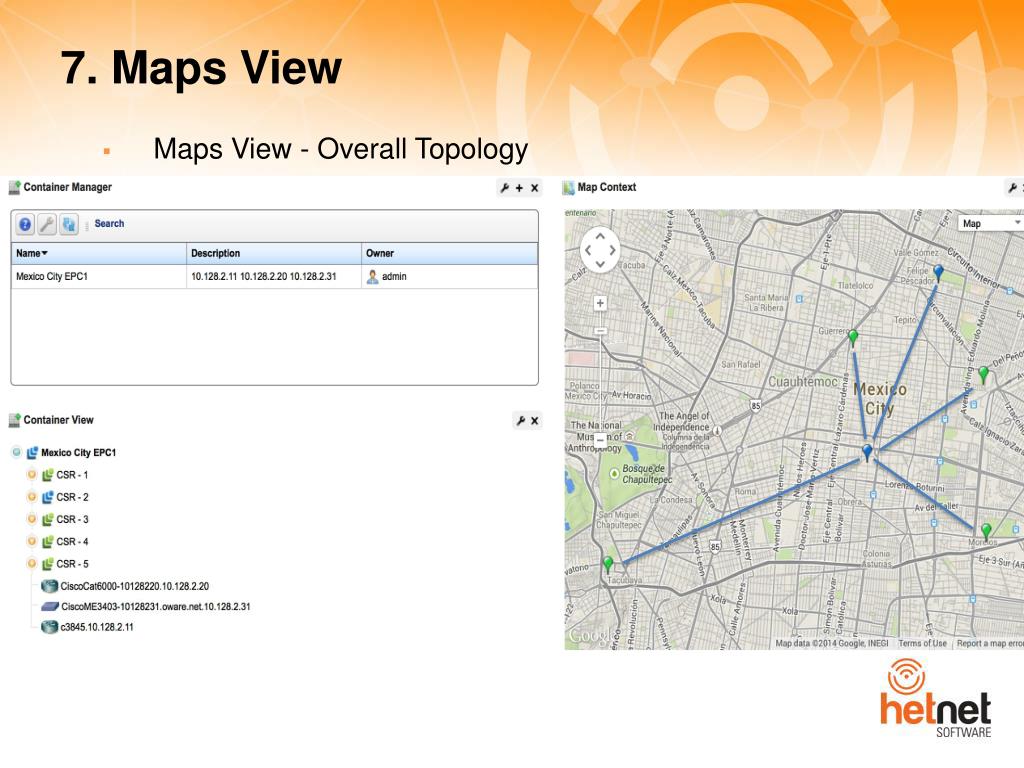
Task: Zoom in on the map
Action: (x=600, y=303)
